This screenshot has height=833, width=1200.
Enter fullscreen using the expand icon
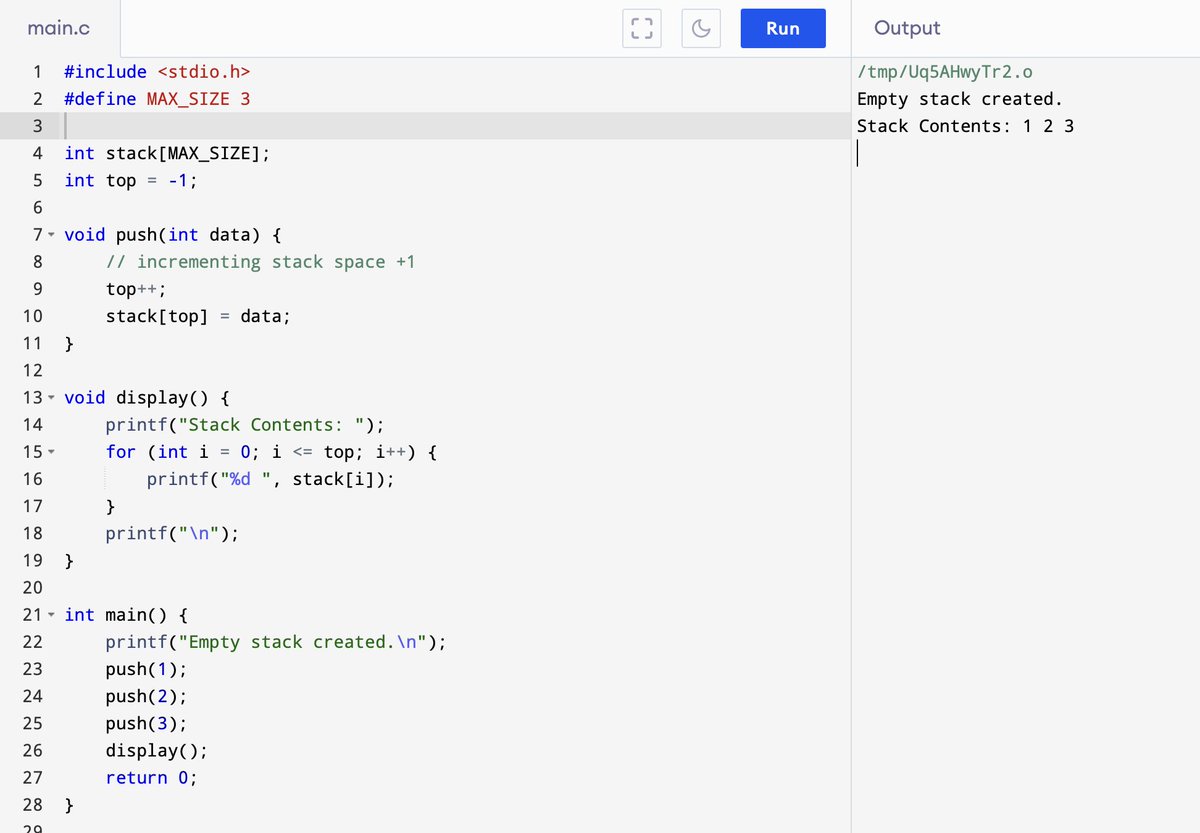[x=641, y=28]
